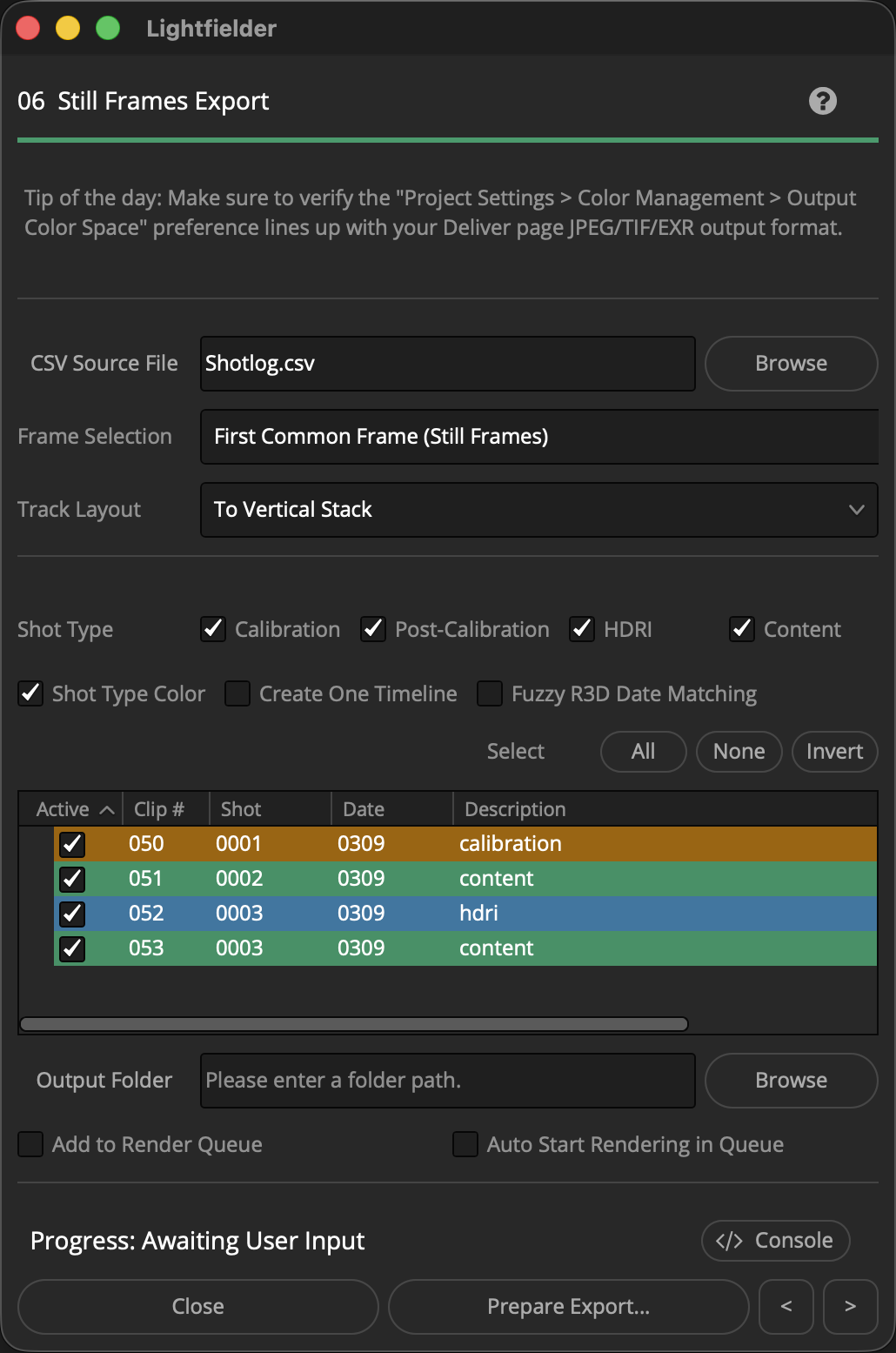Screen dimensions: 896x1353
Task: Click Prepare Export button
Action: [569, 1306]
